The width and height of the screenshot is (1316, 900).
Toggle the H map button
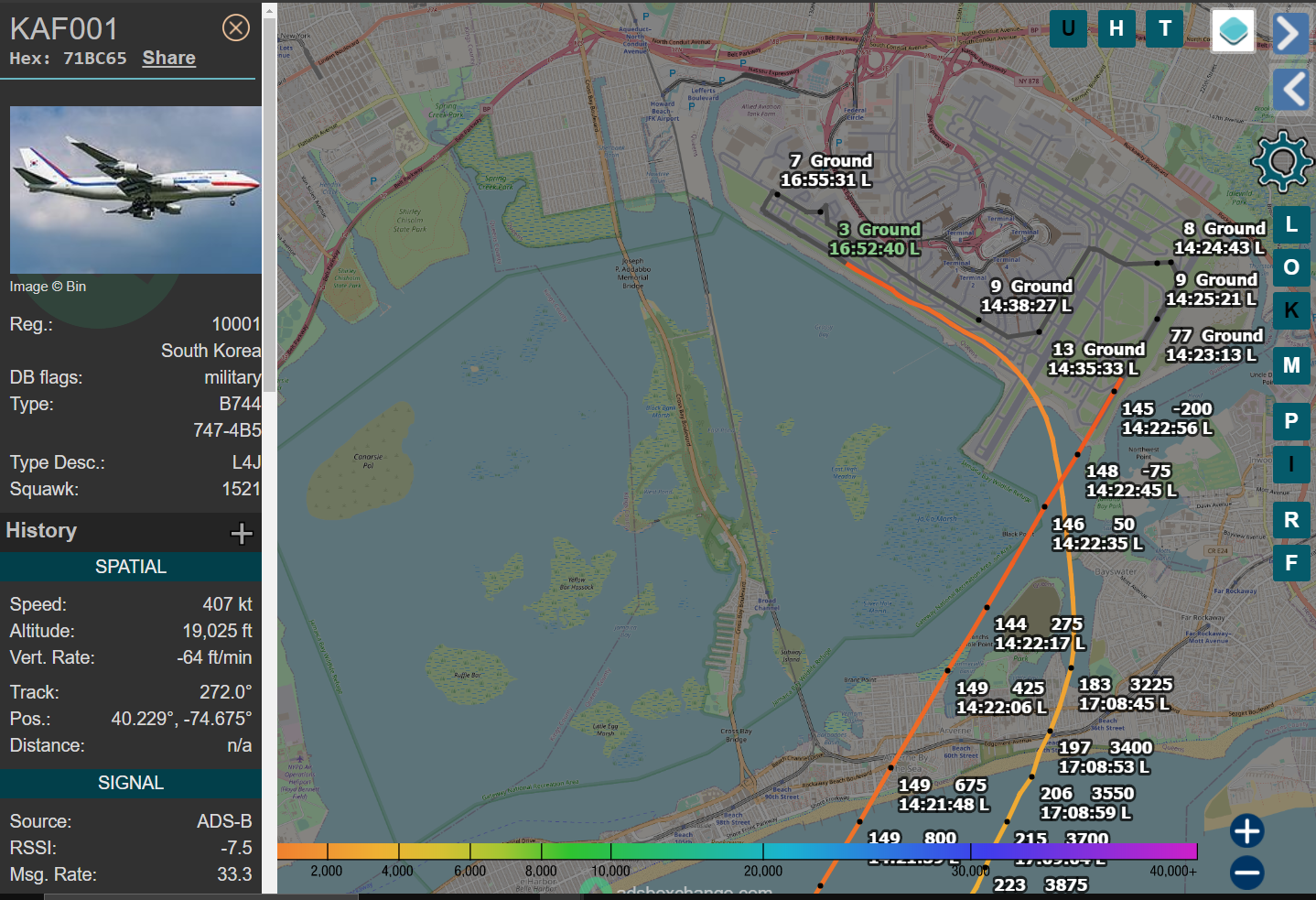click(x=1116, y=28)
